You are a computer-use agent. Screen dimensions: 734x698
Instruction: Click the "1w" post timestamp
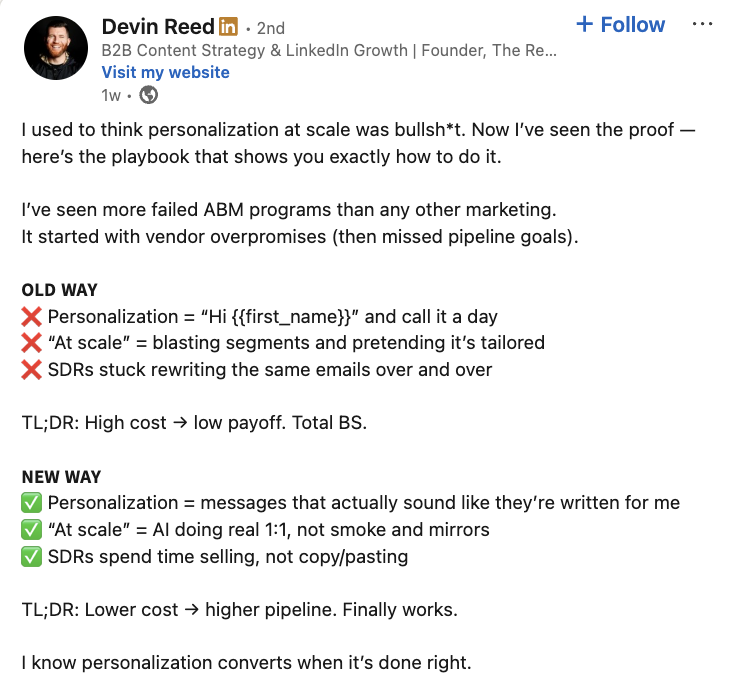(111, 95)
